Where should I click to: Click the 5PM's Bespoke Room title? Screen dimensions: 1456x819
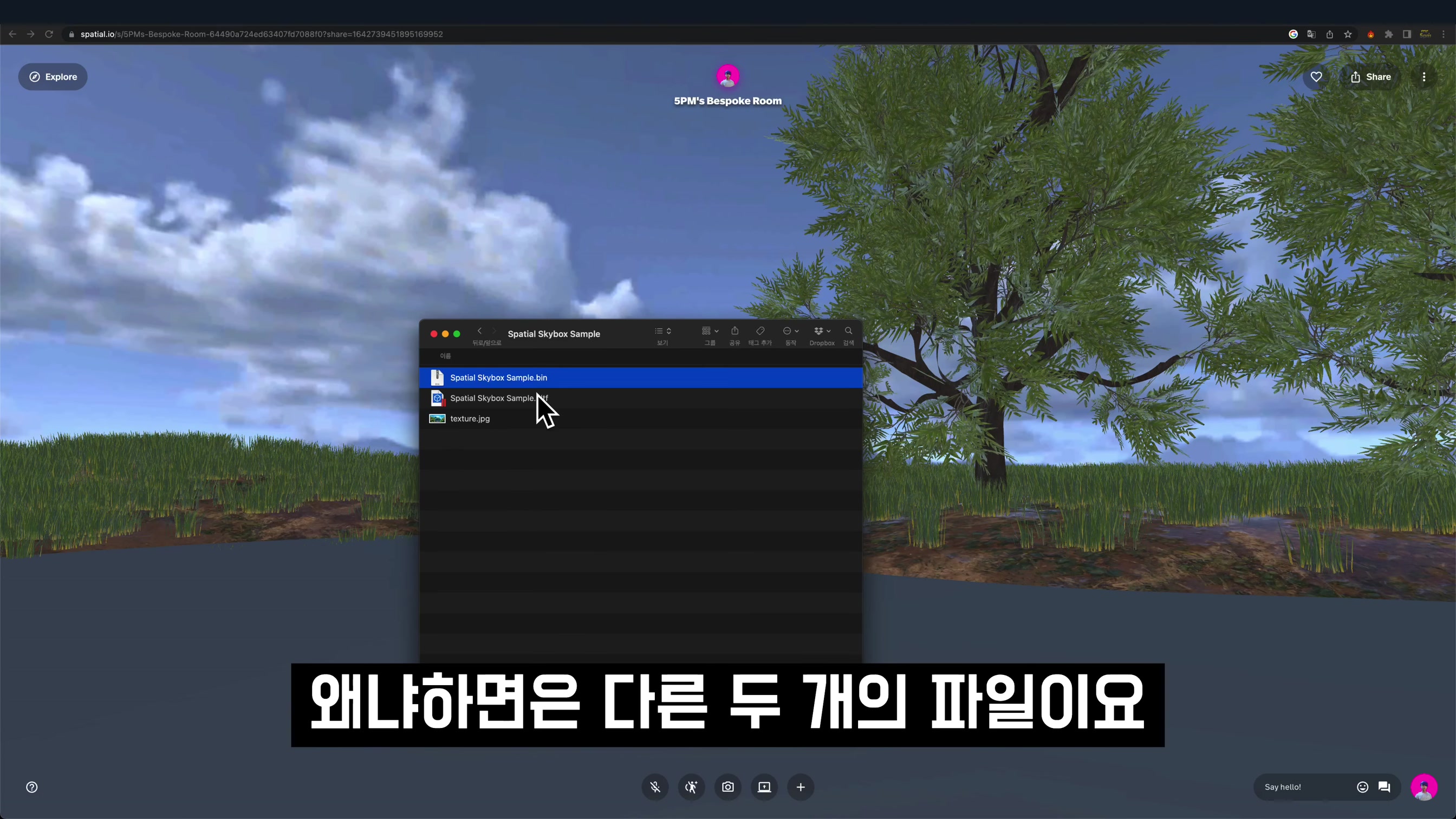[727, 101]
